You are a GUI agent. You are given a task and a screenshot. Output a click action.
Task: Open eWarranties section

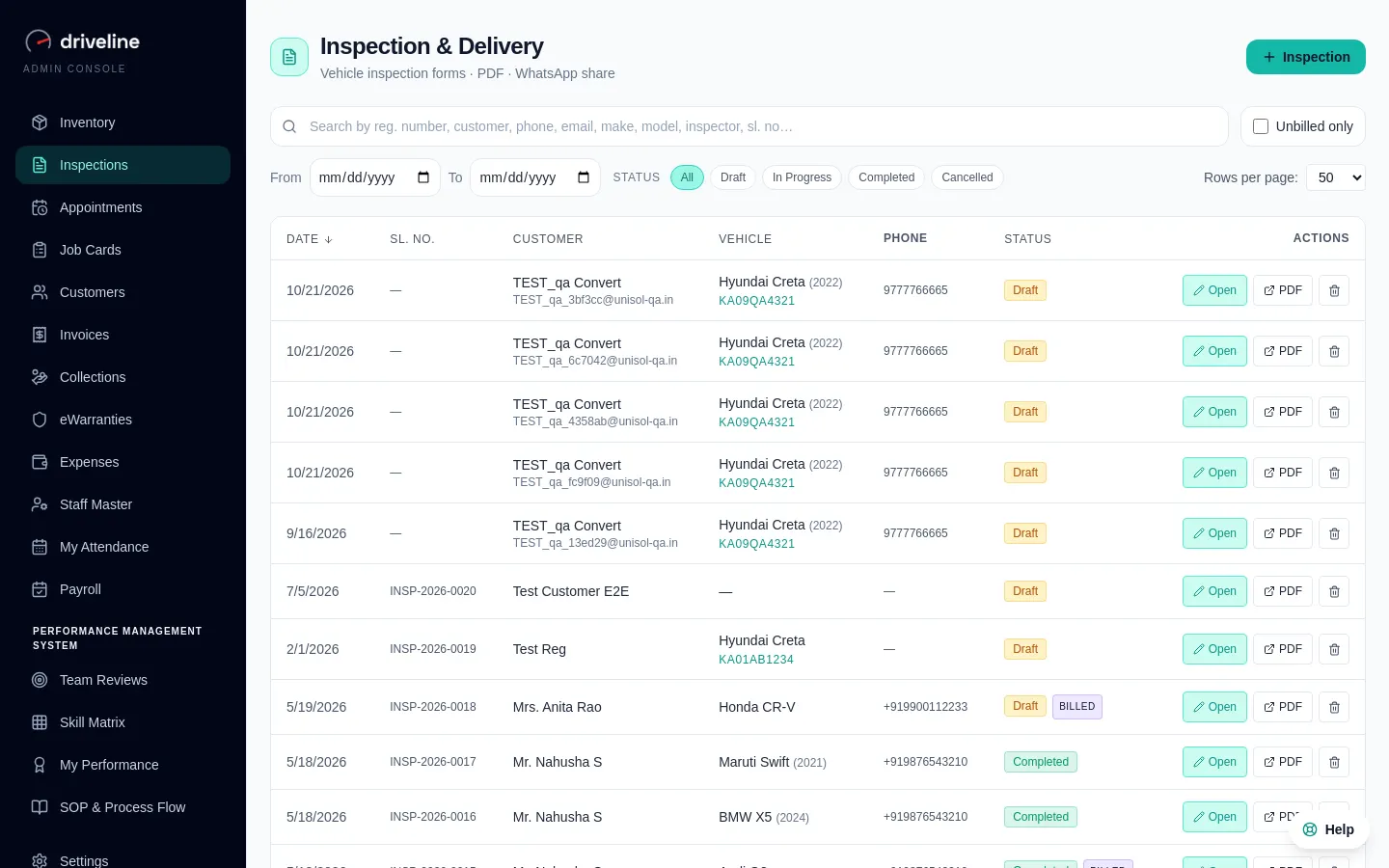point(123,420)
